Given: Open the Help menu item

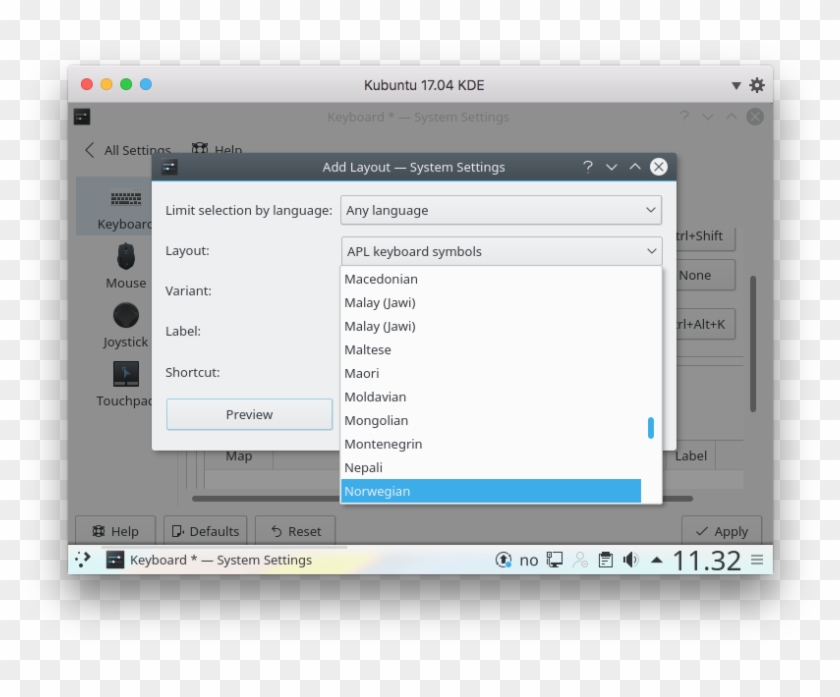Looking at the screenshot, I should tap(216, 150).
